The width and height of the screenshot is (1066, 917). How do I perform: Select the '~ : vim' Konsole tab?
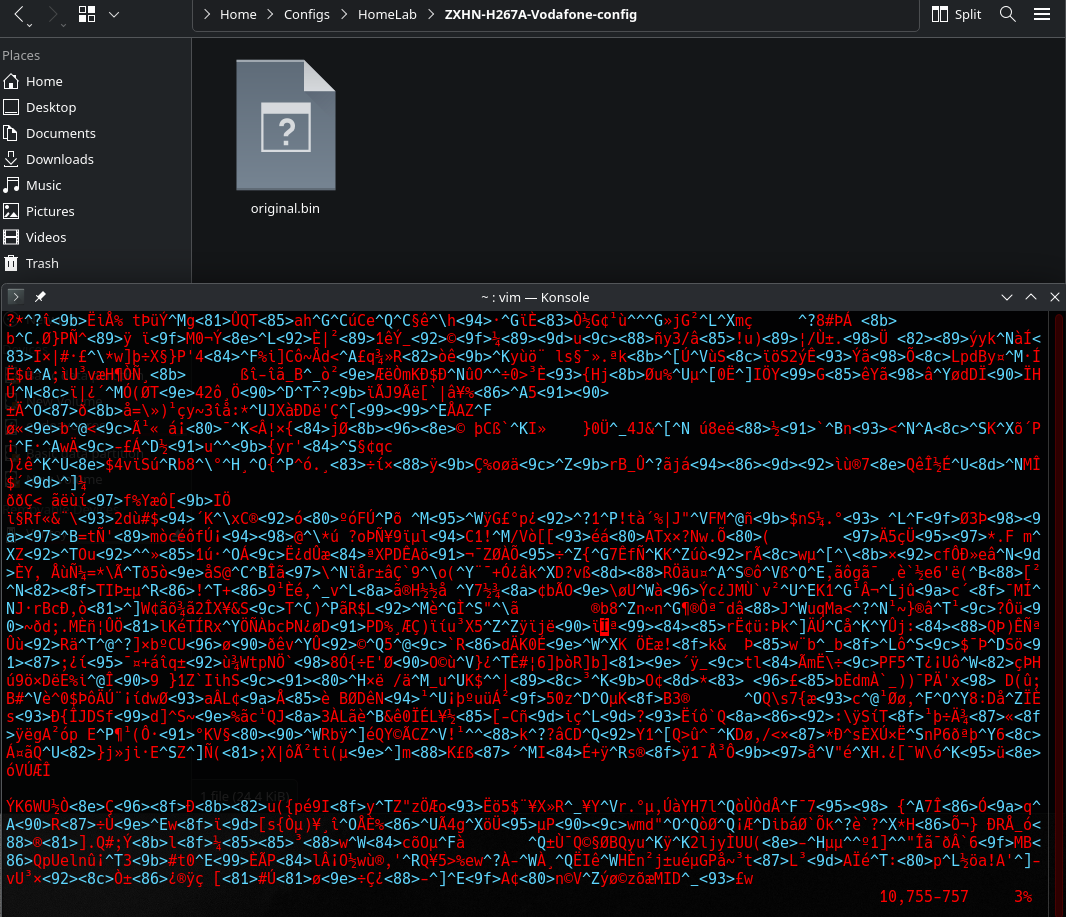pyautogui.click(x=535, y=297)
